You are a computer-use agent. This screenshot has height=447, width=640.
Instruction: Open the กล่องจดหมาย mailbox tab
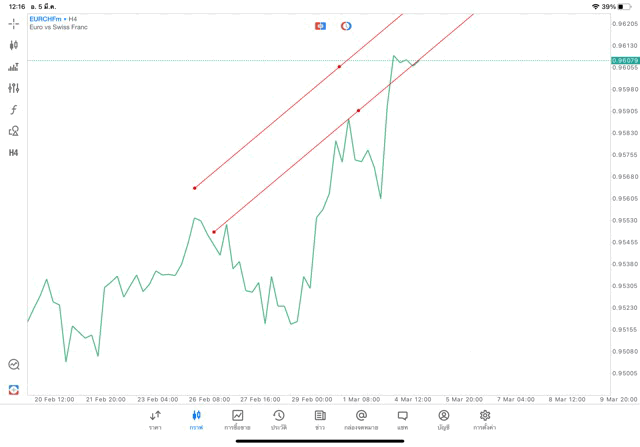pos(361,419)
